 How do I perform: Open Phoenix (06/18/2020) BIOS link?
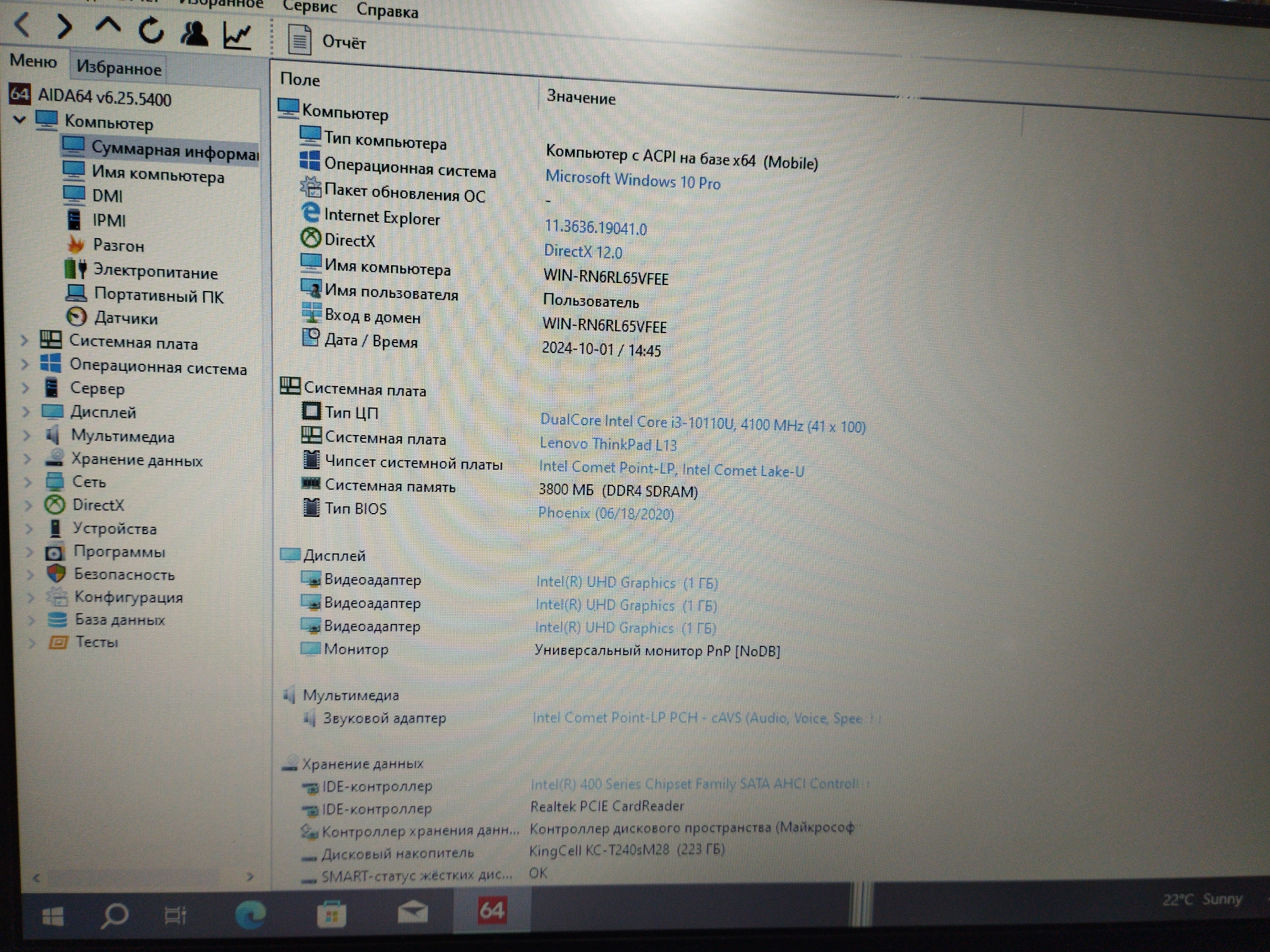605,513
